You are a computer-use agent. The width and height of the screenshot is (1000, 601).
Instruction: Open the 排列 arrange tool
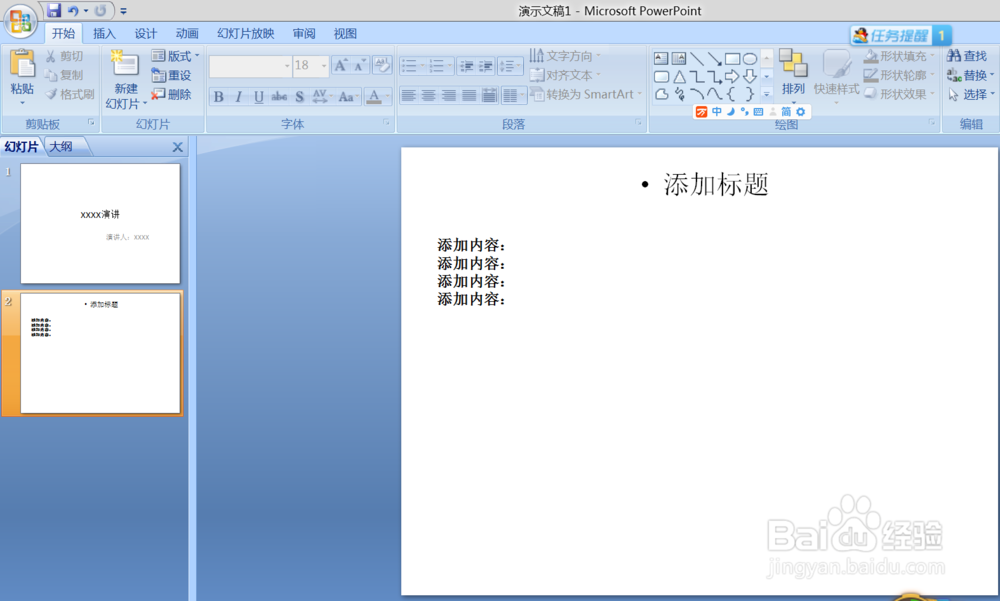click(x=793, y=75)
